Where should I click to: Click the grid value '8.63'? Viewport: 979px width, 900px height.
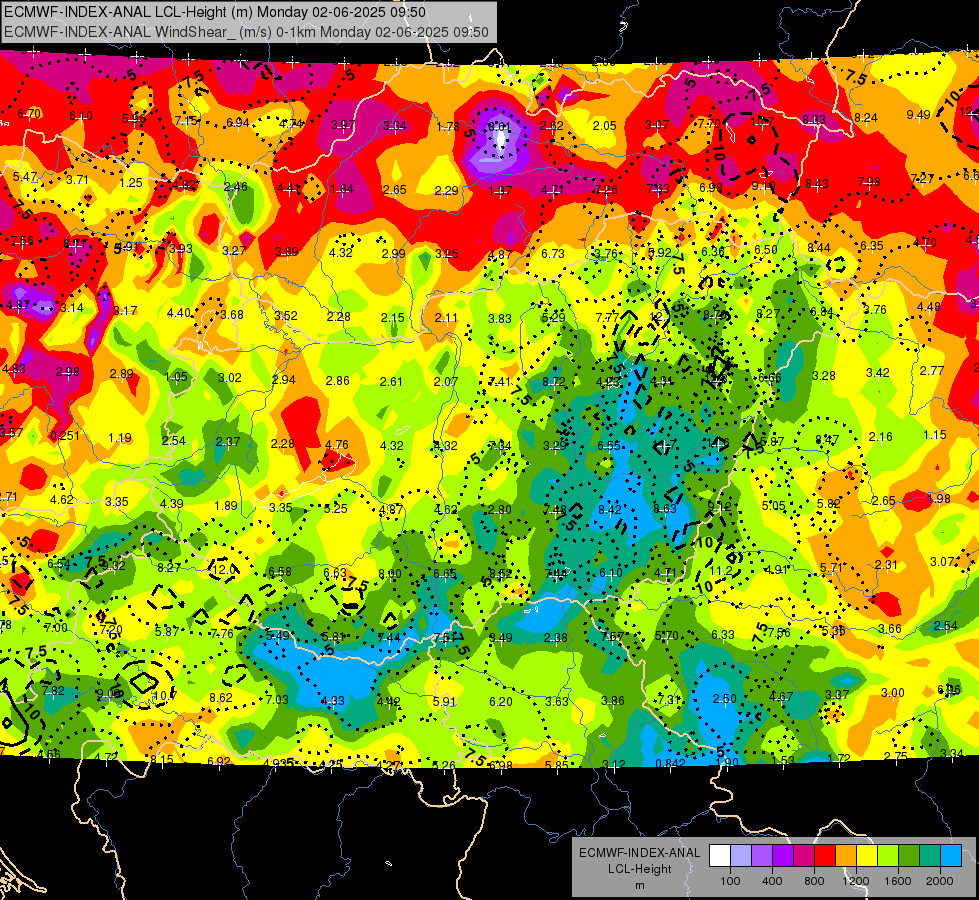click(665, 508)
